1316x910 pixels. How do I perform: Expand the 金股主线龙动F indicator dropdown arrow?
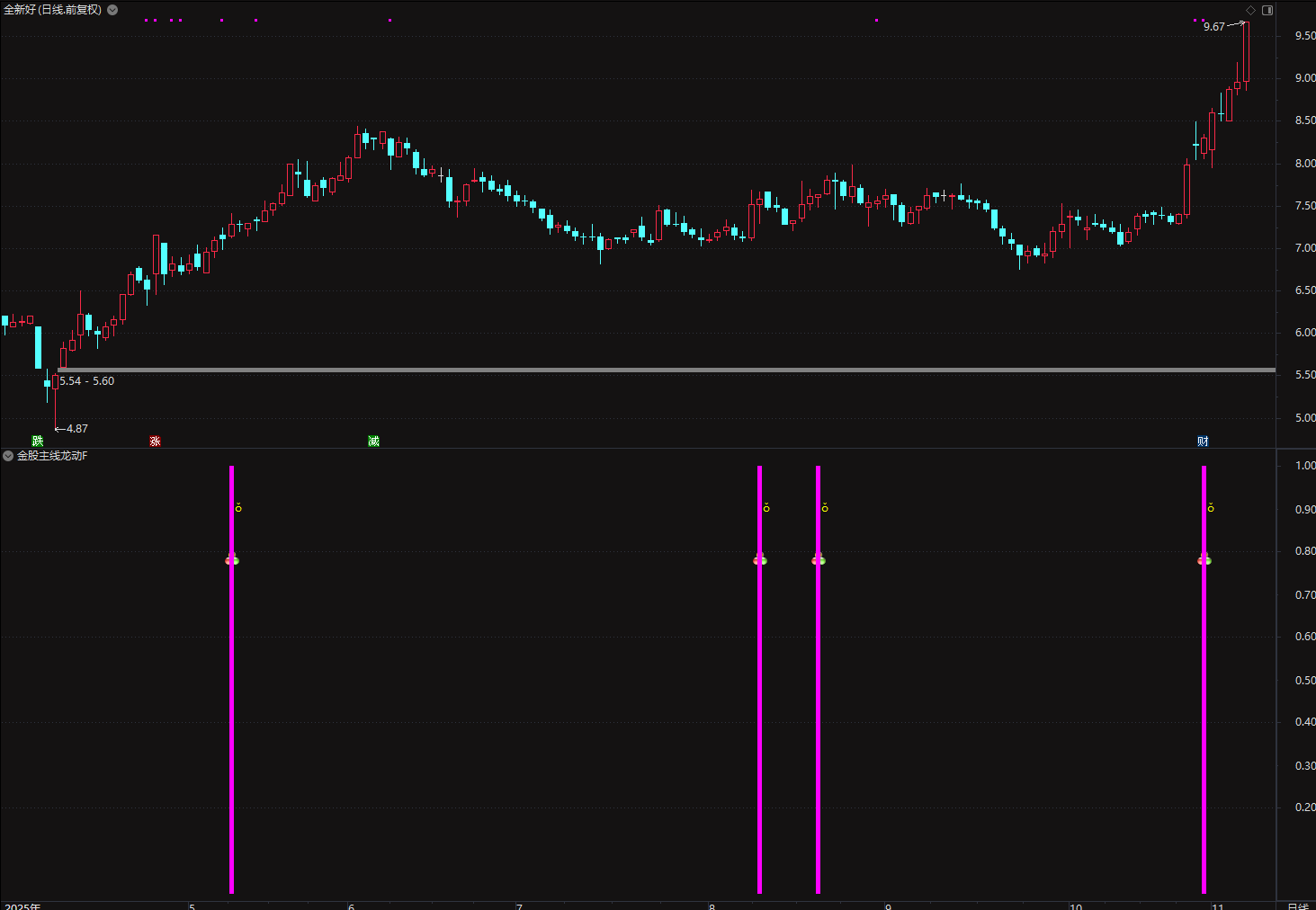[8, 456]
